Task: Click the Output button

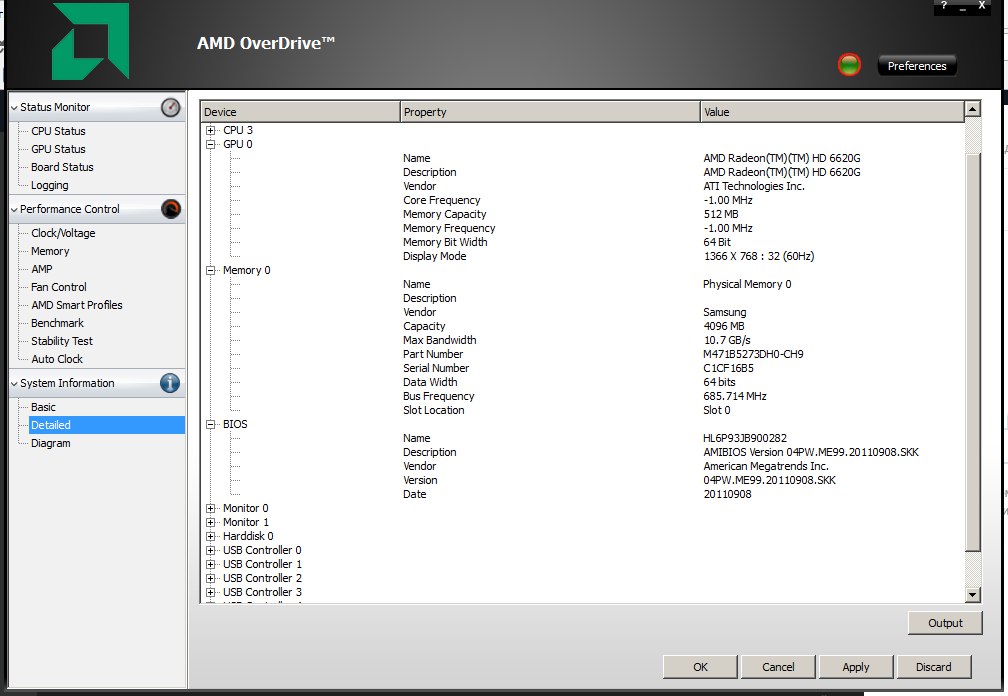Action: (x=945, y=623)
